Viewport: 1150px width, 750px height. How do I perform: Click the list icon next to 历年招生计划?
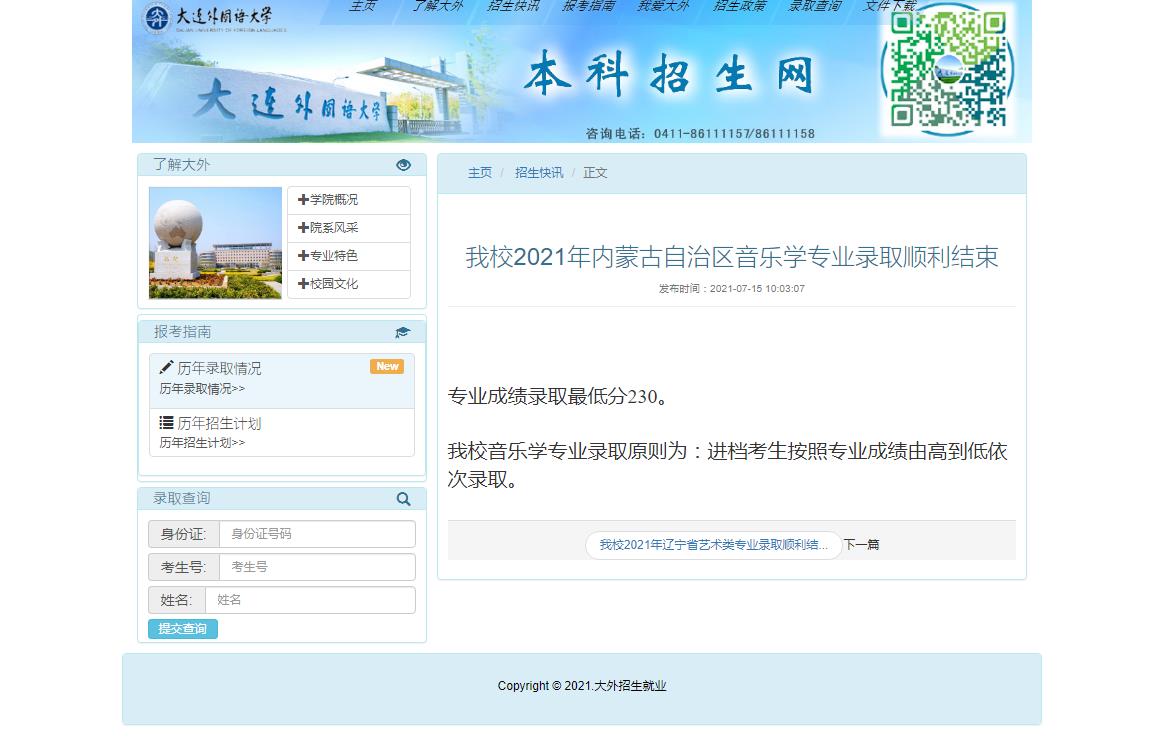click(x=166, y=422)
